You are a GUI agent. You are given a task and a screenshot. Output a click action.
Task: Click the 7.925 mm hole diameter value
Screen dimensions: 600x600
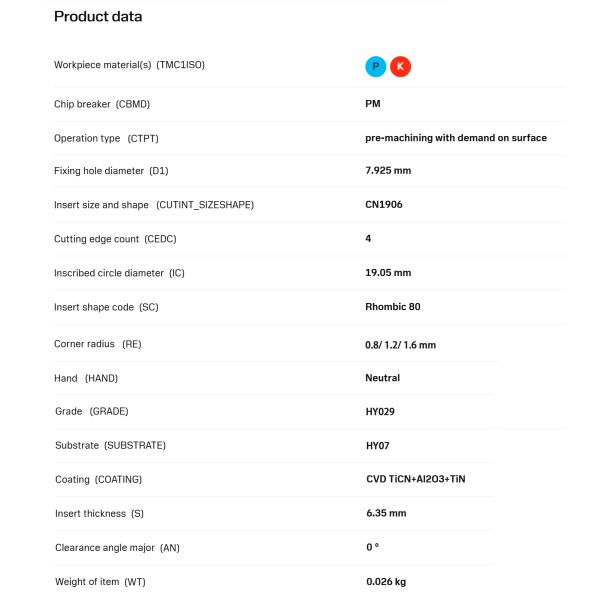(388, 171)
